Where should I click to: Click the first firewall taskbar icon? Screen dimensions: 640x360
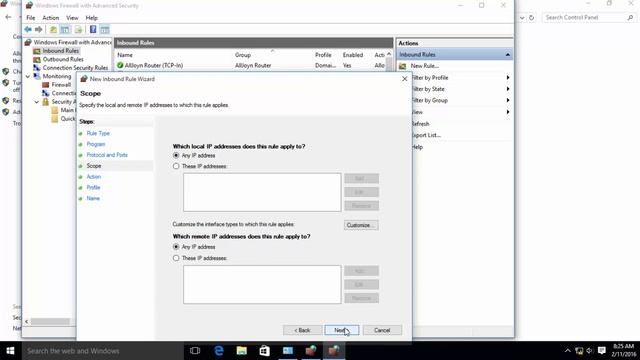(x=311, y=351)
